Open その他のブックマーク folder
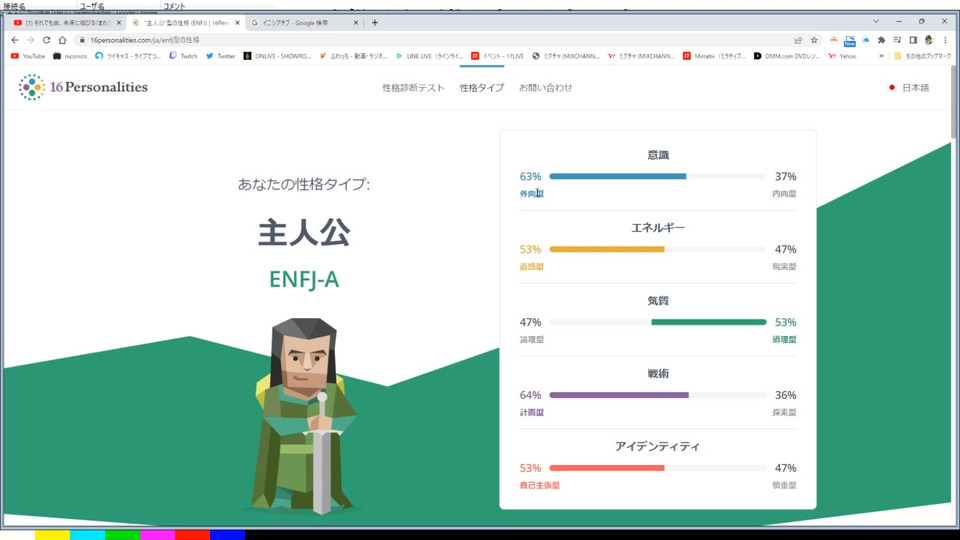960x540 pixels. click(923, 56)
